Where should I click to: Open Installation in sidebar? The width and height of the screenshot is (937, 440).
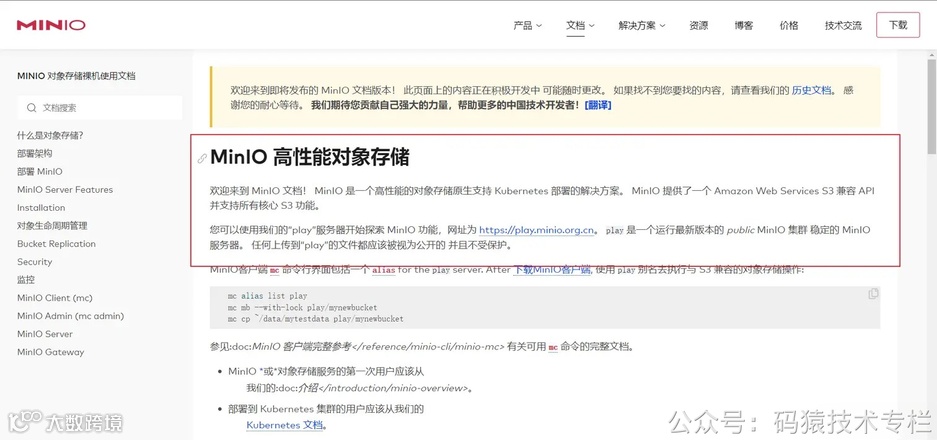coord(41,207)
